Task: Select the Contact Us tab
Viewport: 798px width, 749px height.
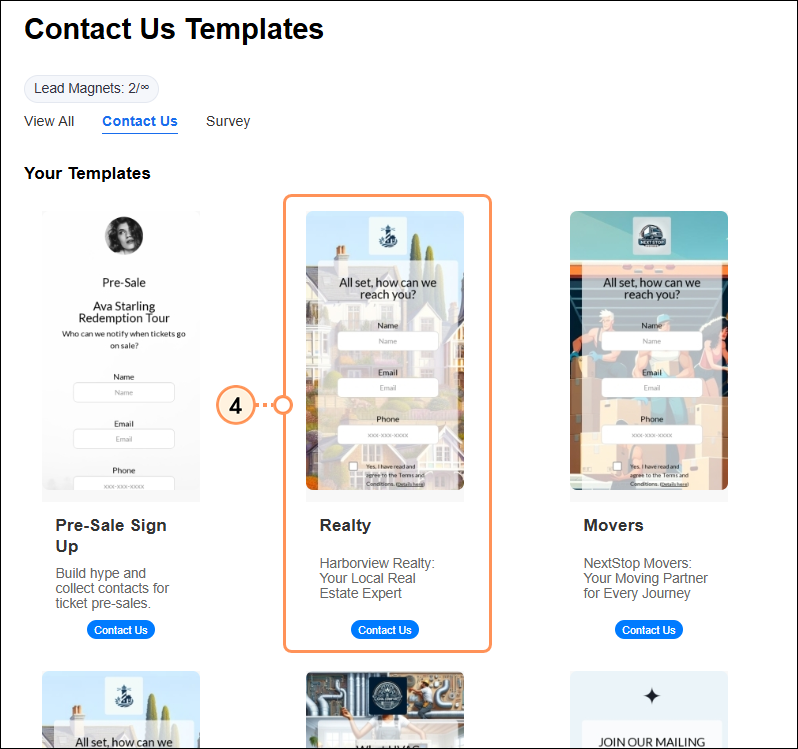Action: [140, 121]
